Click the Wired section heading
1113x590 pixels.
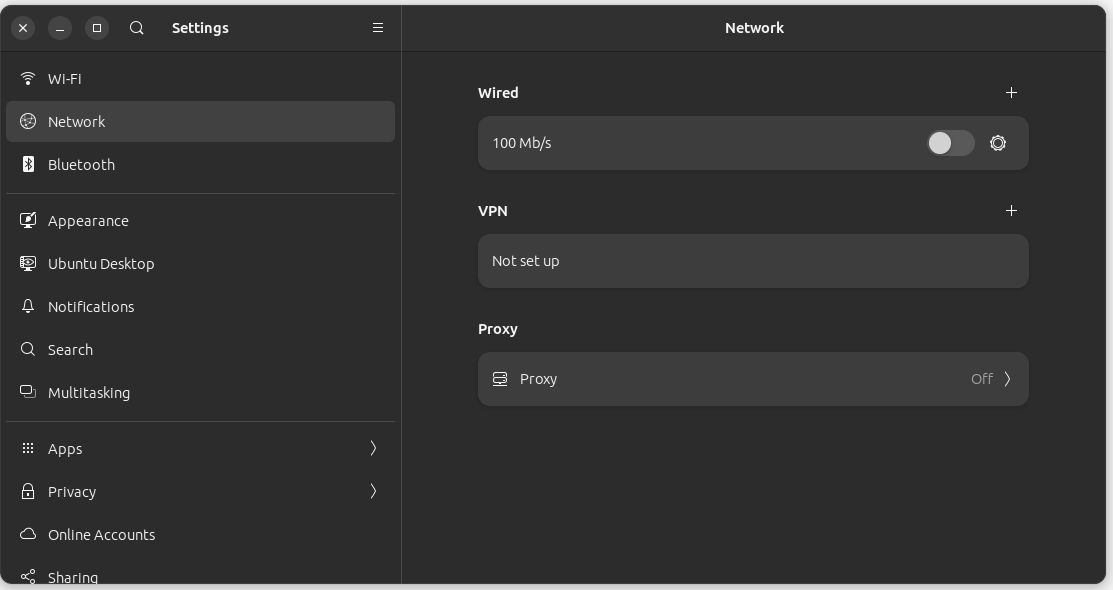[x=498, y=93]
